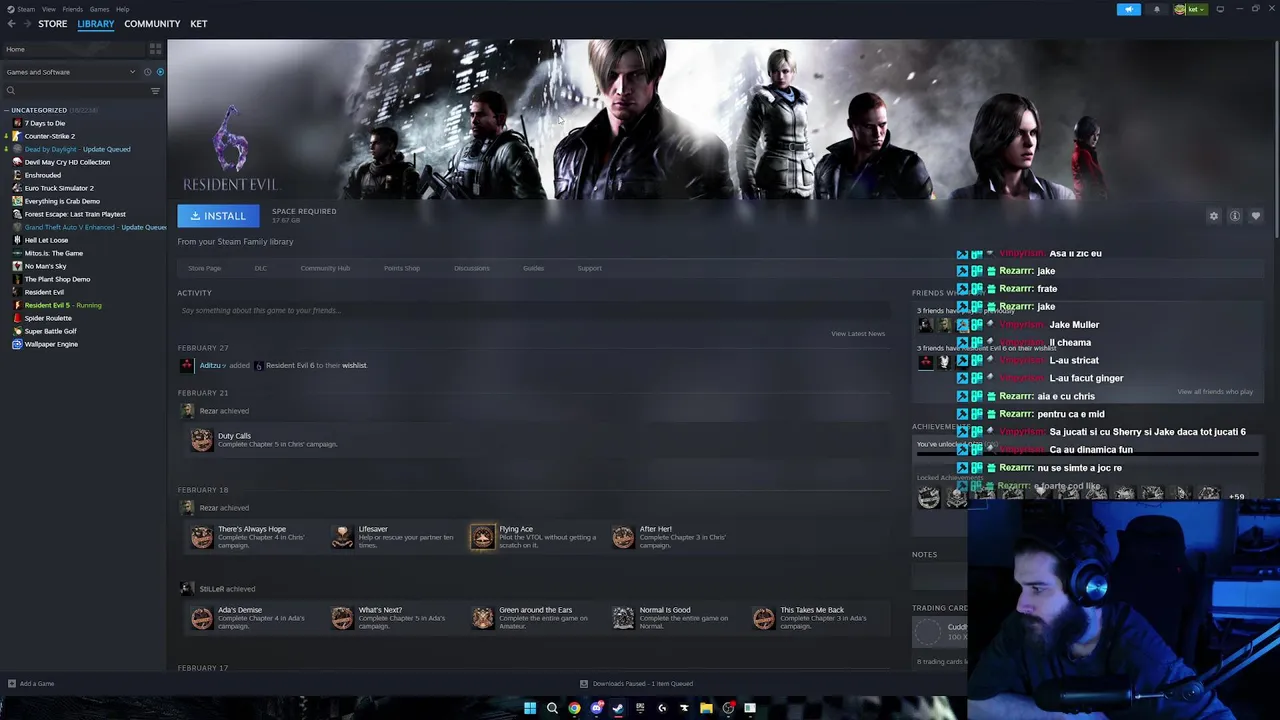Open Google Chrome from the taskbar
The height and width of the screenshot is (720, 1280).
(574, 708)
